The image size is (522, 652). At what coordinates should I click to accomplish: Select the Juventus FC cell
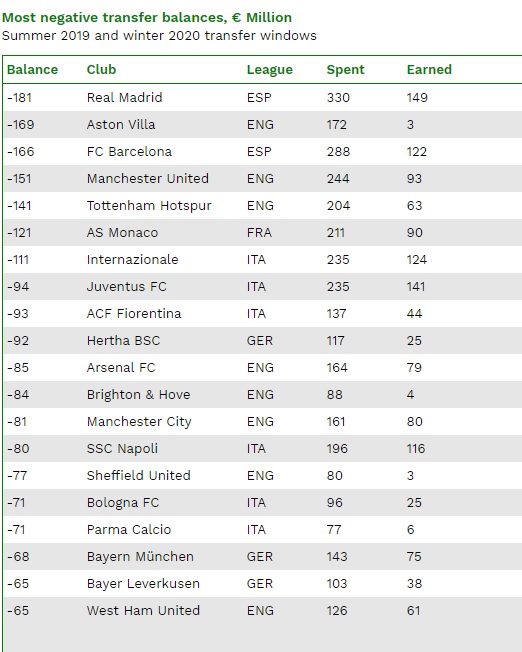[x=126, y=286]
